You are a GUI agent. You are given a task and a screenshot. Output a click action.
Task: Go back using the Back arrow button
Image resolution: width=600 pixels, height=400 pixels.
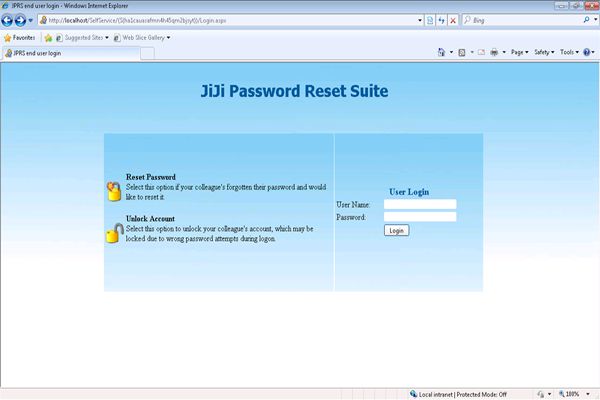7,20
